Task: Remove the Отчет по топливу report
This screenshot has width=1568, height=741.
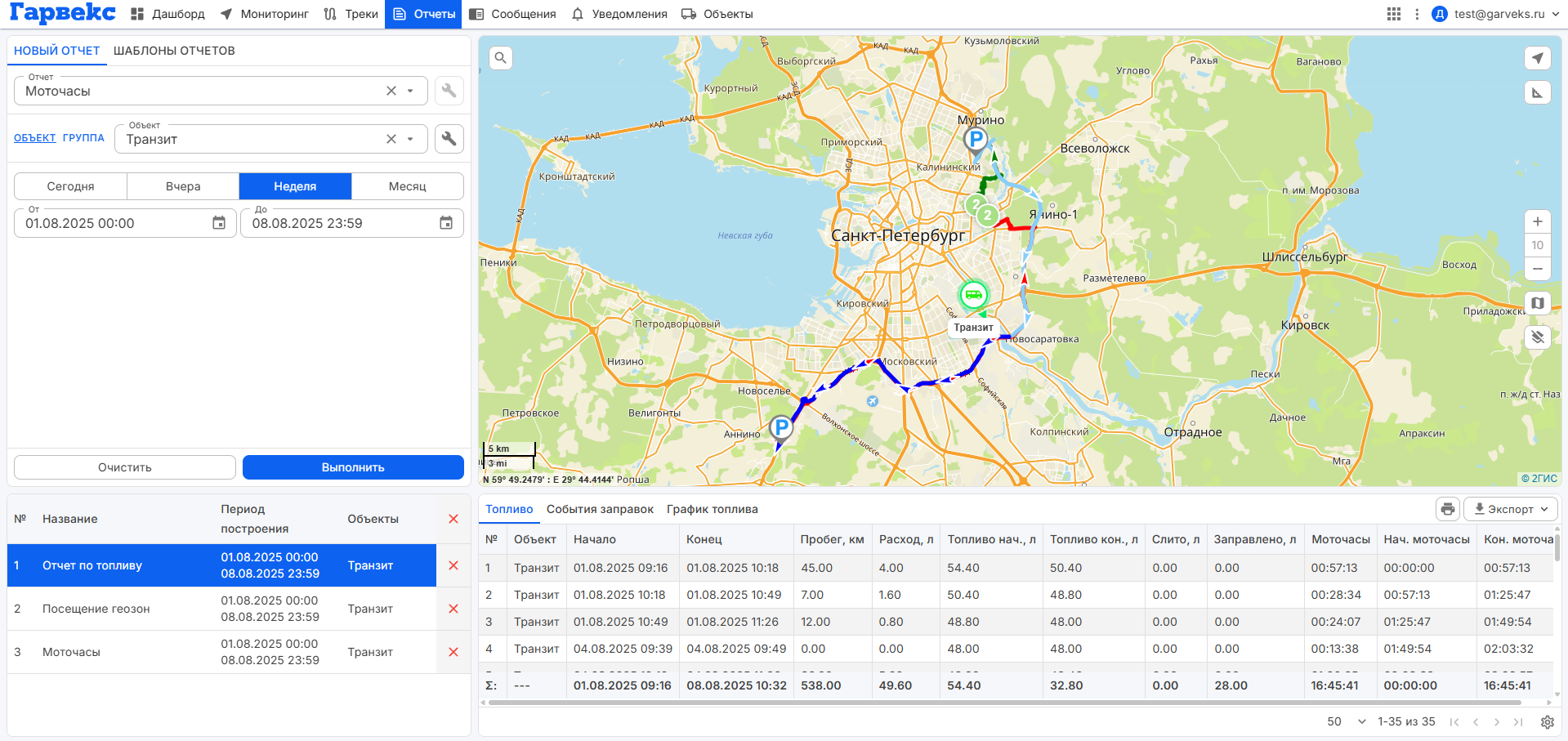Action: (453, 565)
